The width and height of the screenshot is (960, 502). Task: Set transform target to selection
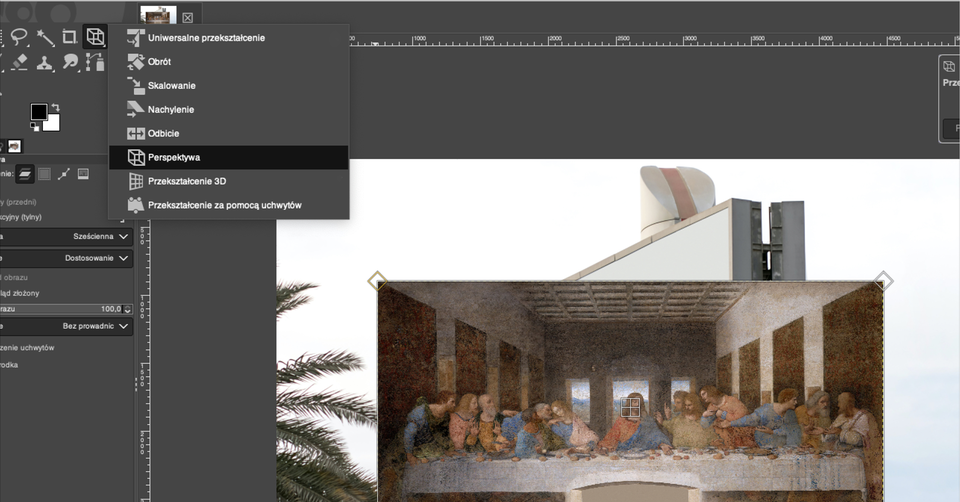click(44, 174)
